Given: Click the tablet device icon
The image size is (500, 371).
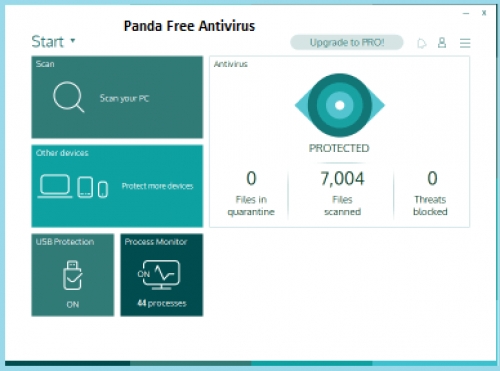Looking at the screenshot, I should [85, 187].
